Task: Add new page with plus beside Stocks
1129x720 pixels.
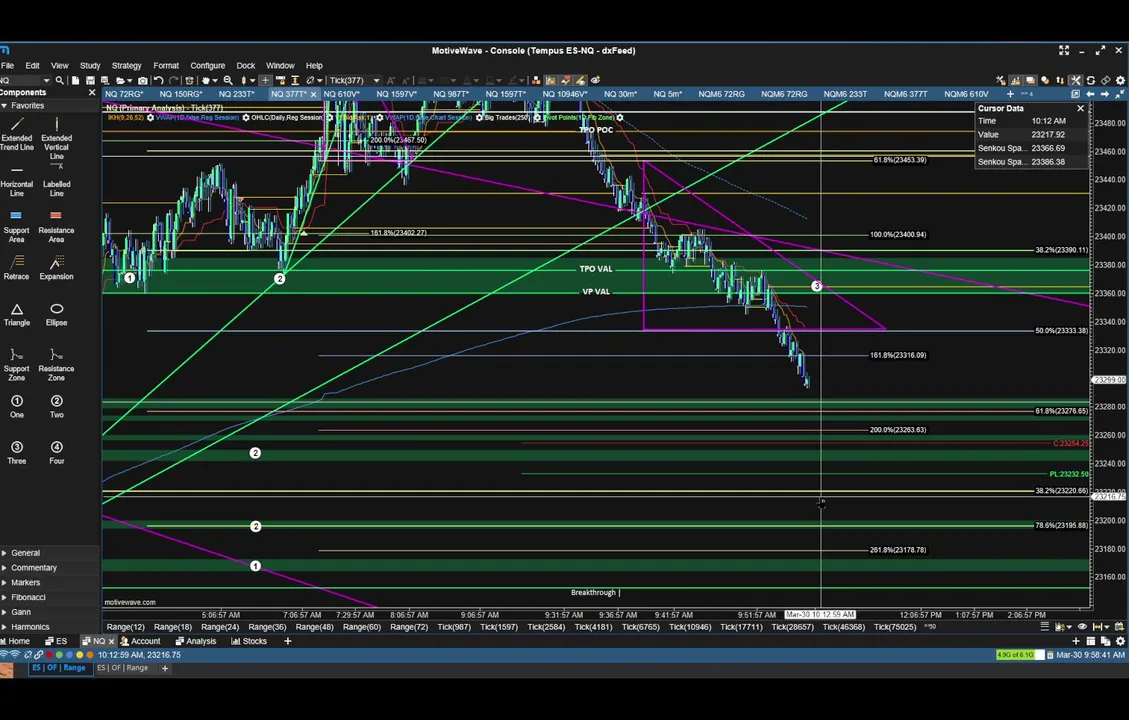Action: tap(287, 642)
